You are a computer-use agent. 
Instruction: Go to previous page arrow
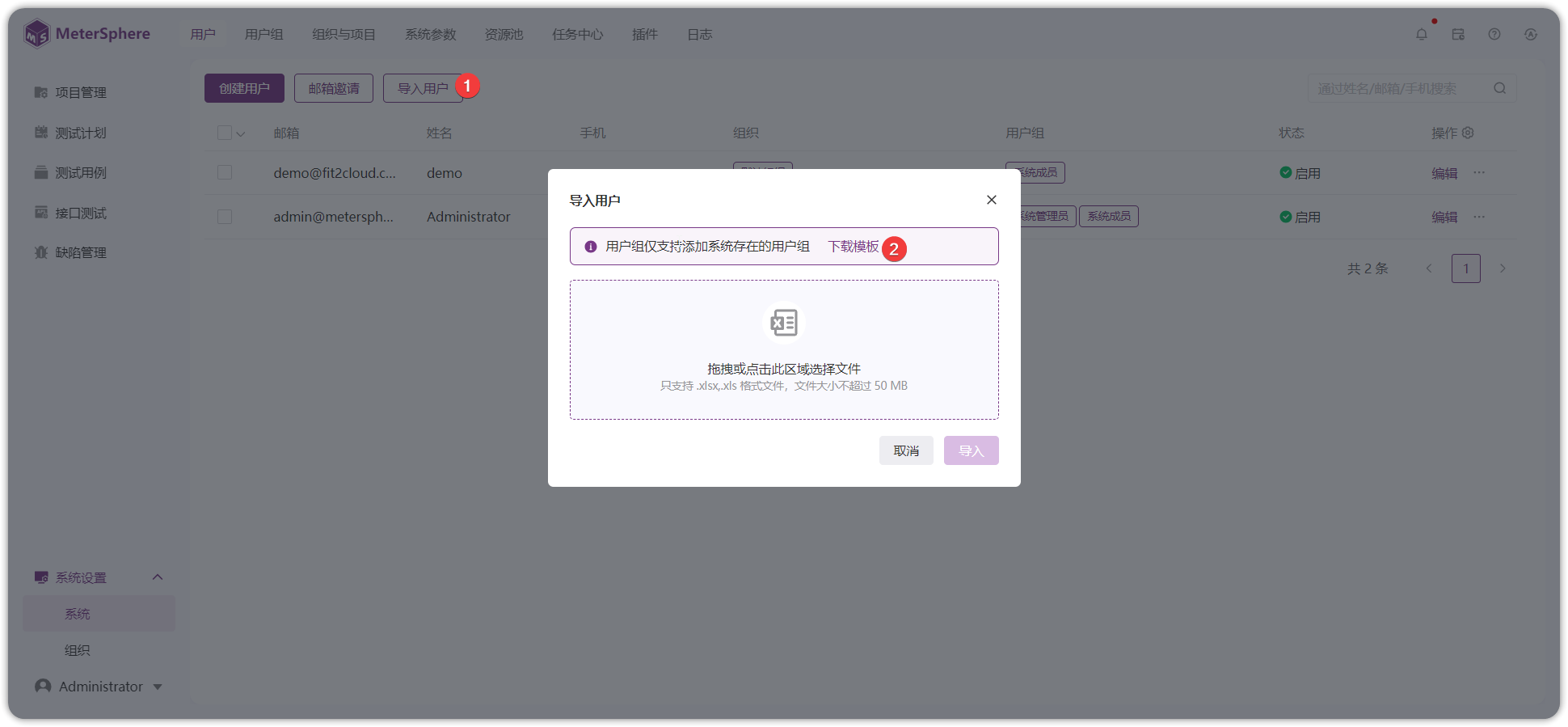point(1429,268)
